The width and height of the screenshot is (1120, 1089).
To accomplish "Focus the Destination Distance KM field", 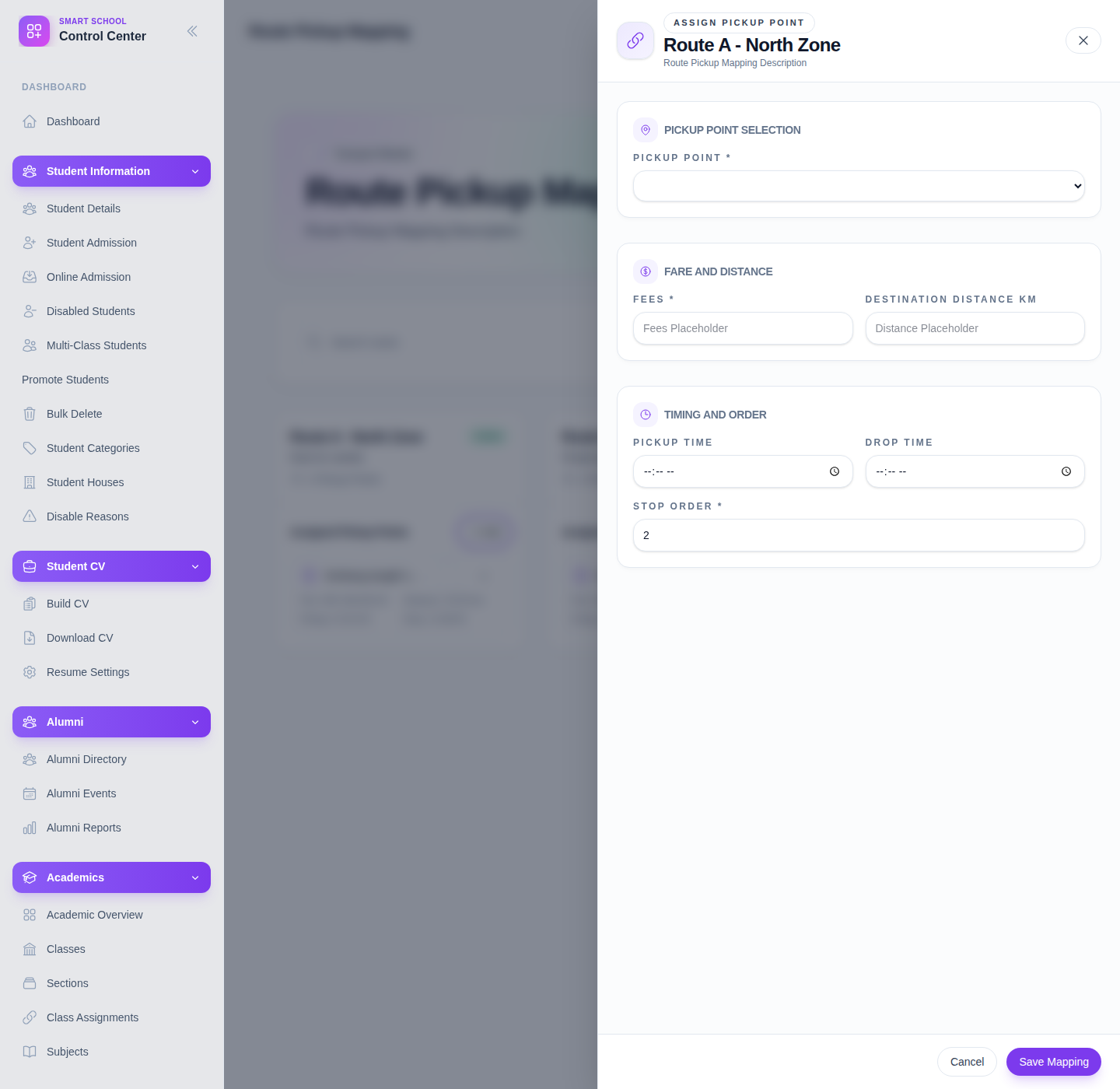I will tap(975, 328).
